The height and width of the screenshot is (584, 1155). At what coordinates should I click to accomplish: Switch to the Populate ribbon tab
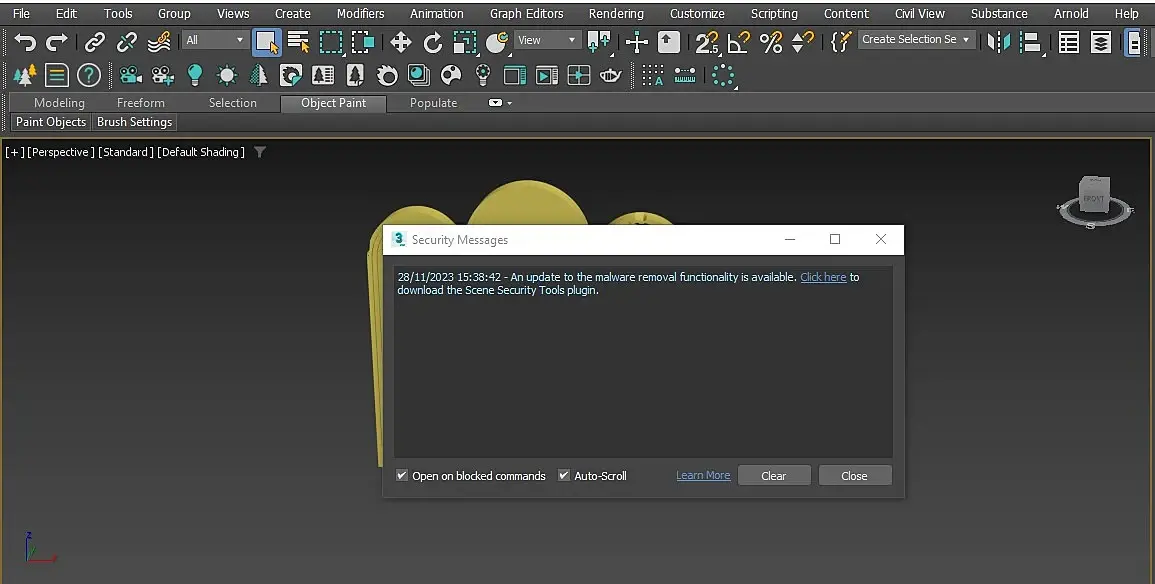point(433,103)
